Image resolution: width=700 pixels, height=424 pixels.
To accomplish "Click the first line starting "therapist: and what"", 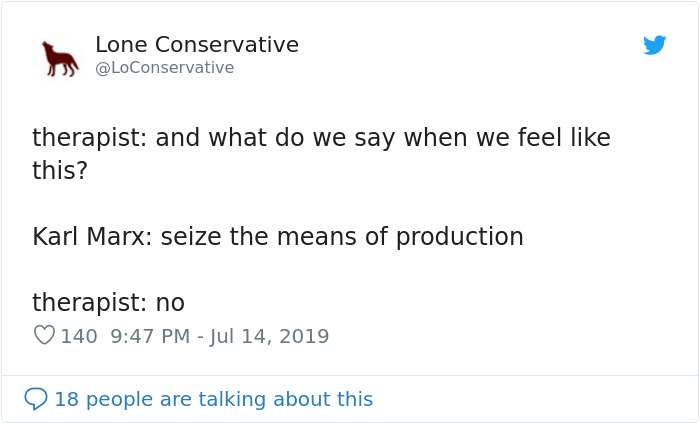I will (x=320, y=137).
